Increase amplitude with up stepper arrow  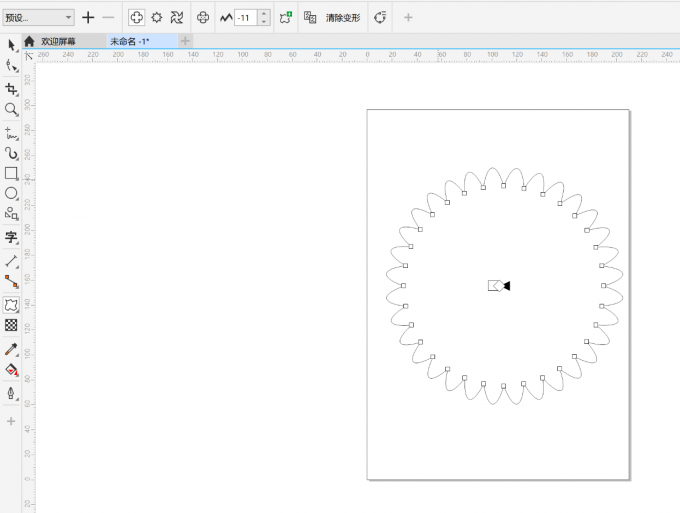[x=264, y=13]
